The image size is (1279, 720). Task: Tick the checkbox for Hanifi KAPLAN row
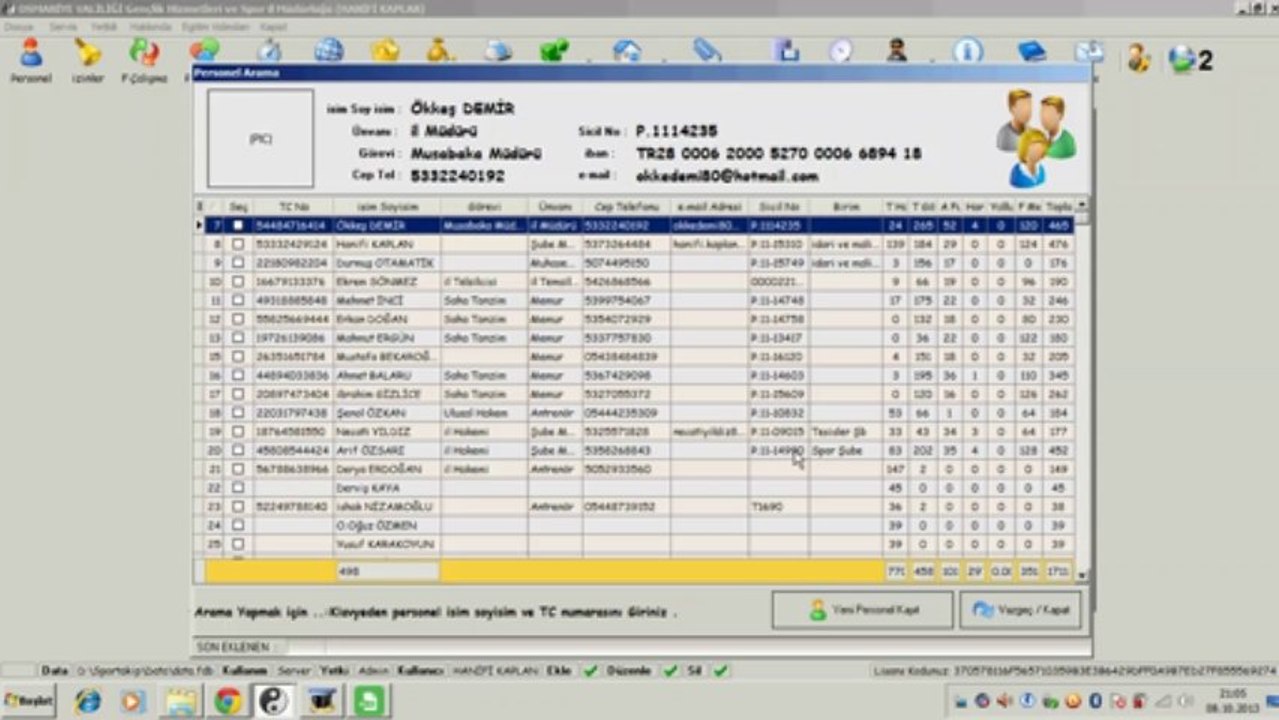coord(238,244)
